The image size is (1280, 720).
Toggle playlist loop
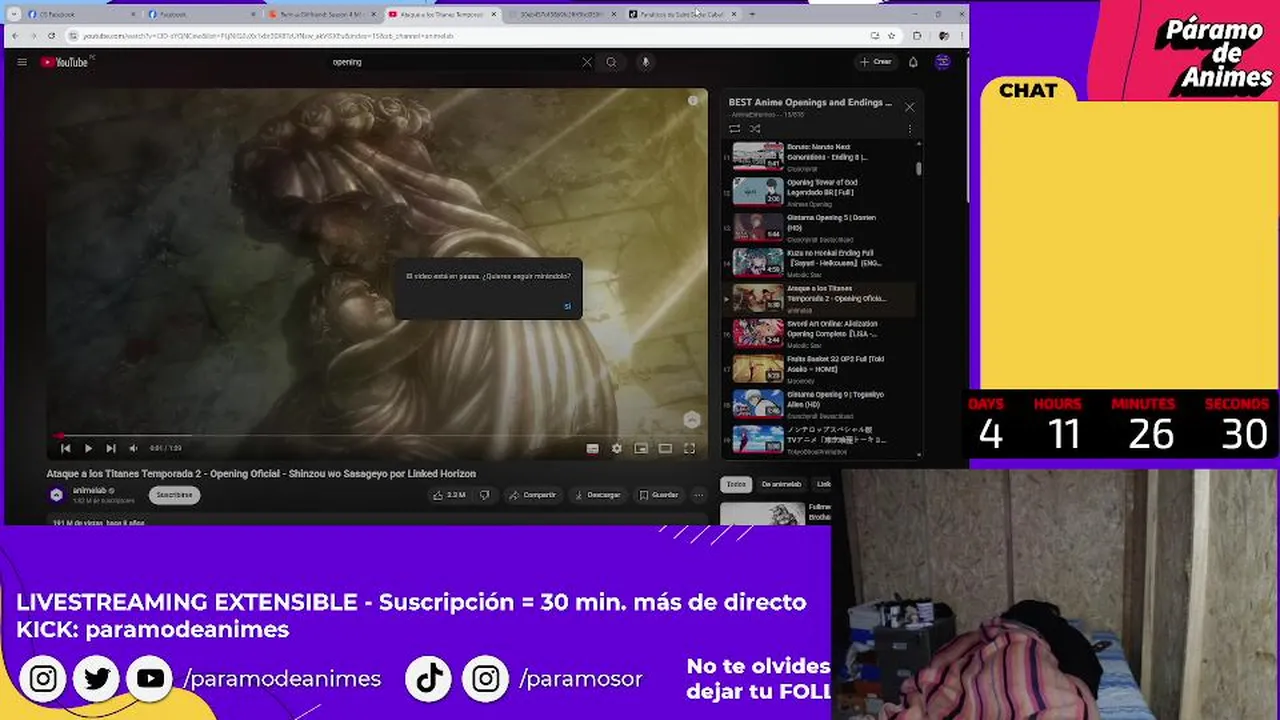coord(735,129)
